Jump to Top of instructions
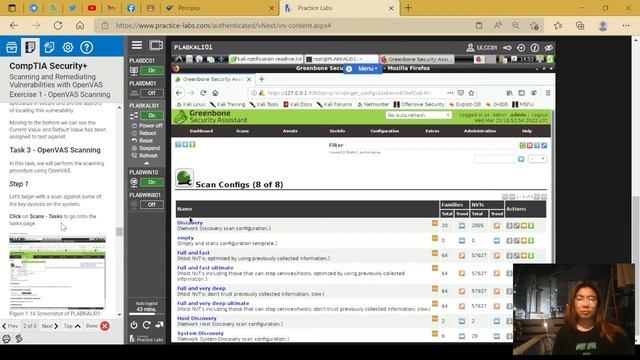The image size is (640, 360). (72, 326)
